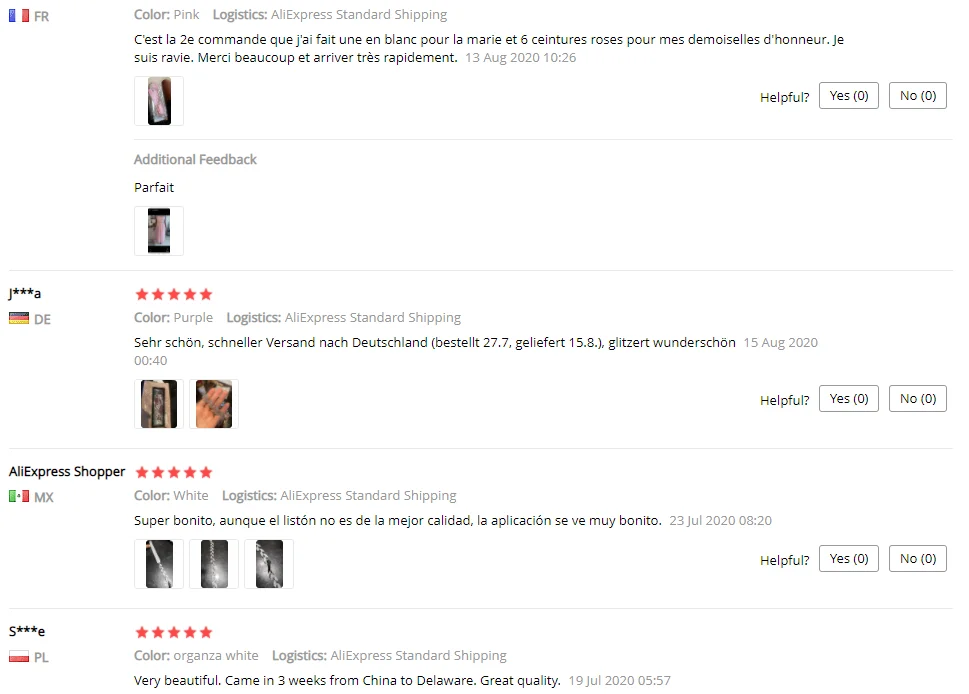Click the five-star rating of J***a's review
Viewport: 969px width, 694px height.
tap(174, 294)
